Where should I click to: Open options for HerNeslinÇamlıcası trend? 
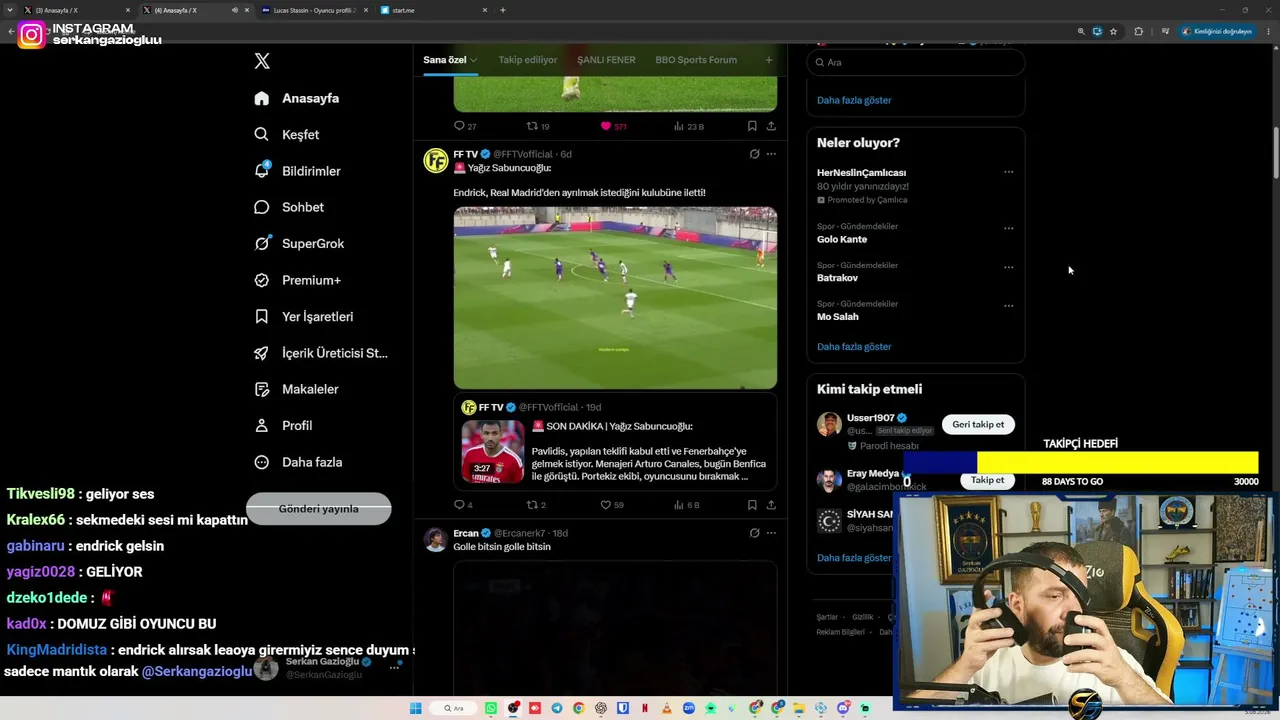click(x=1008, y=172)
